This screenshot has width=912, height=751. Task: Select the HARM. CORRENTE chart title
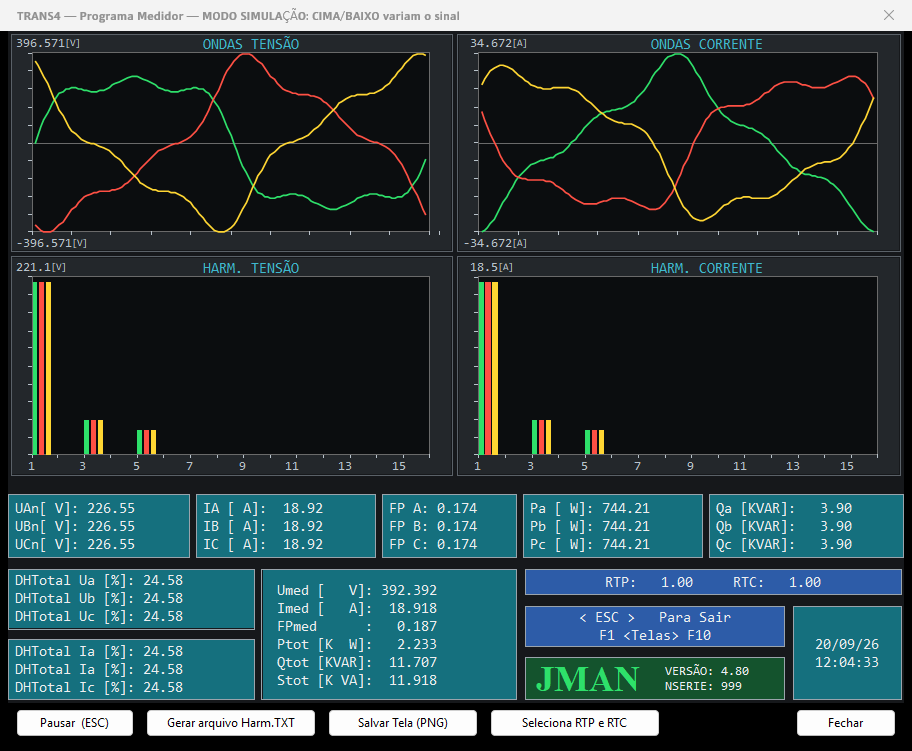(x=706, y=268)
